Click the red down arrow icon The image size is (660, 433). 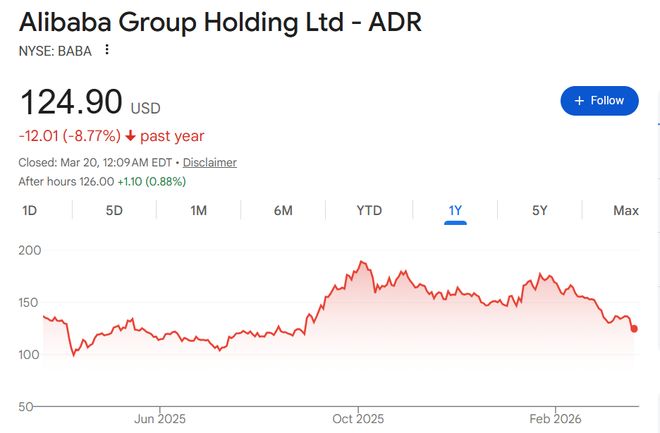tap(130, 135)
